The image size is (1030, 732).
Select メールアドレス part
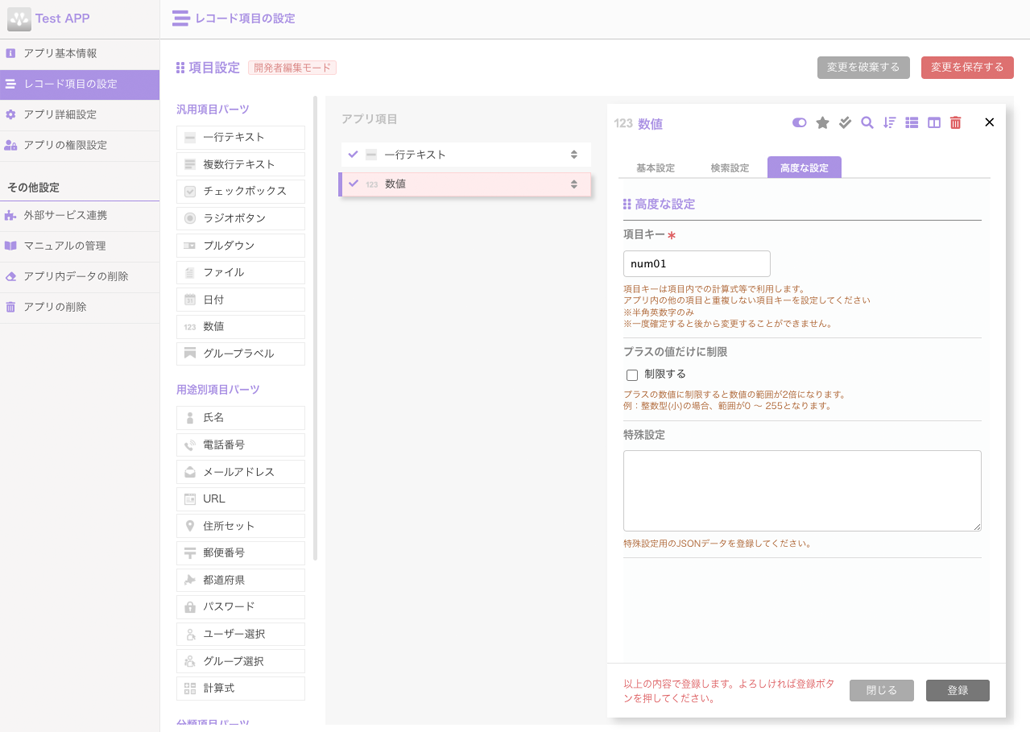coord(240,472)
